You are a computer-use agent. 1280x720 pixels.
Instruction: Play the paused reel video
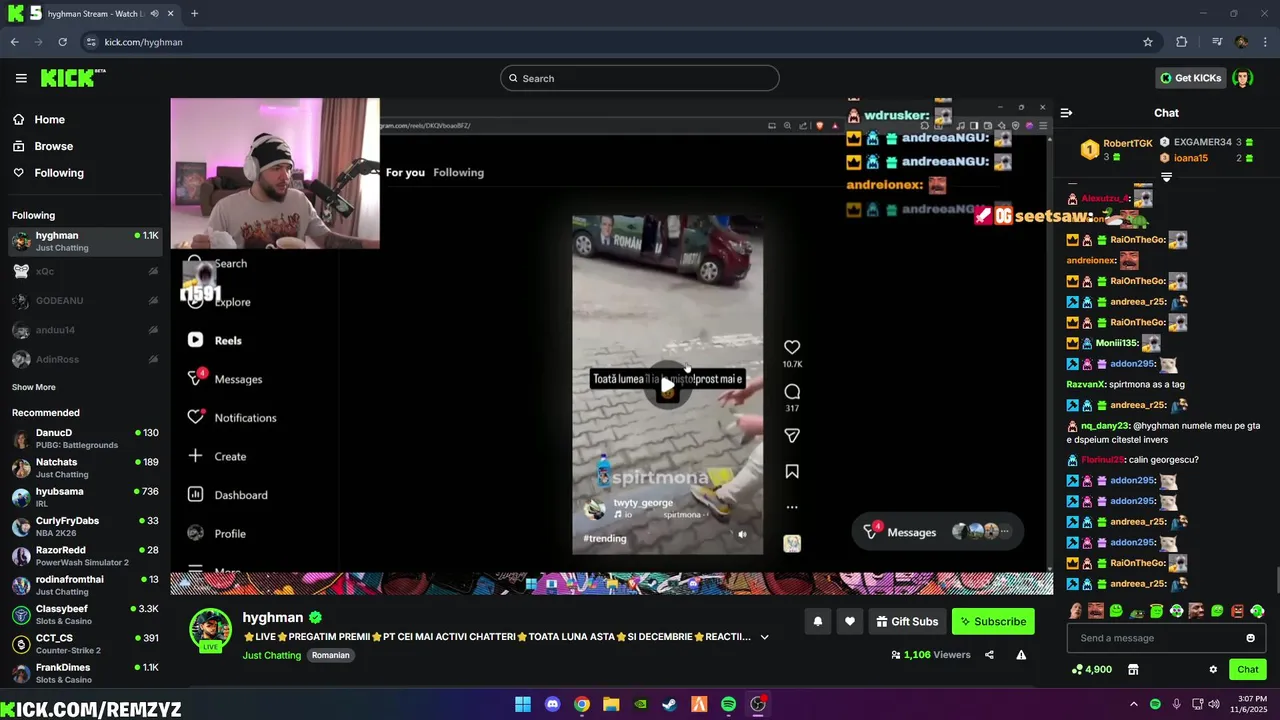pyautogui.click(x=667, y=385)
